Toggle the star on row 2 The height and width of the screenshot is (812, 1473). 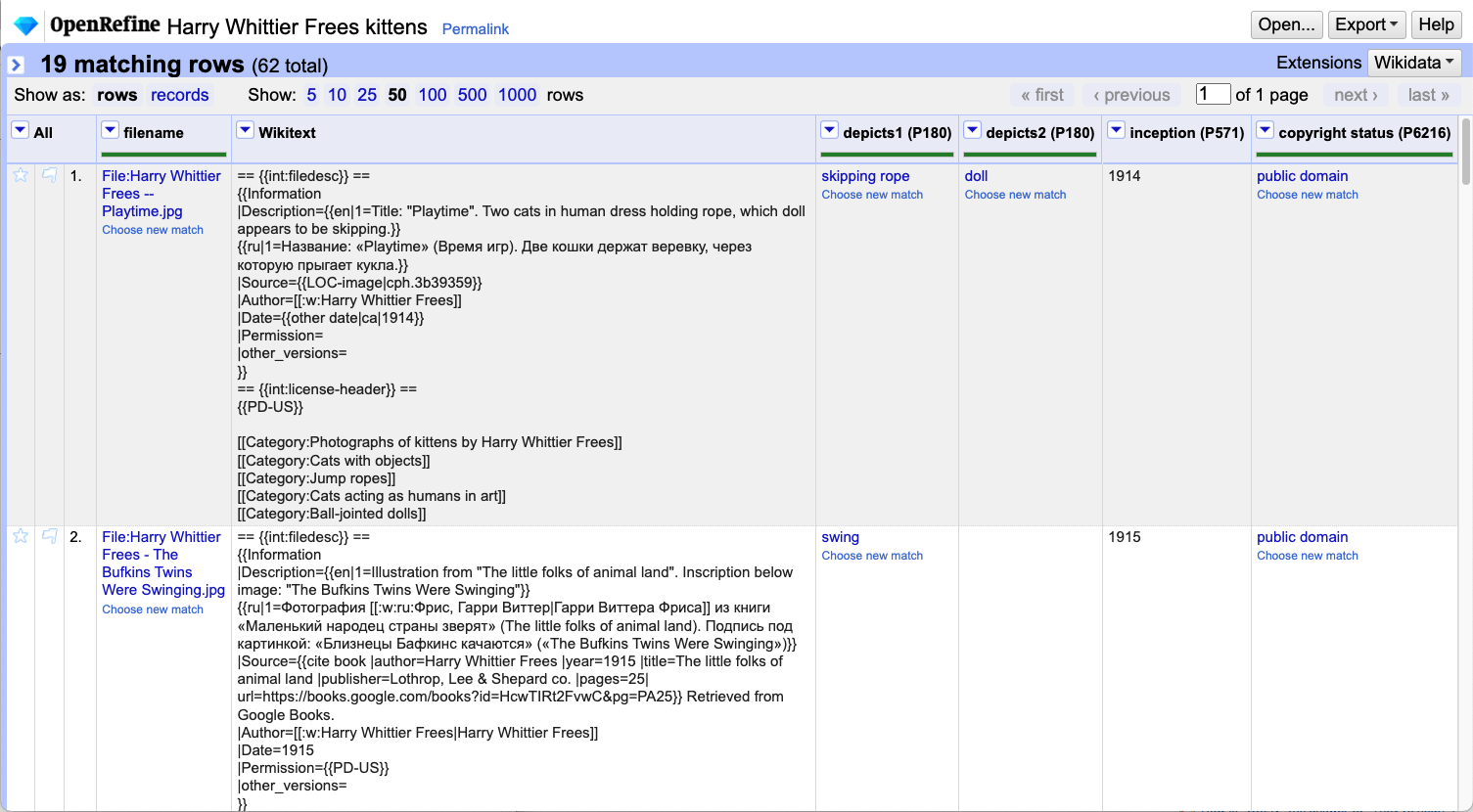(20, 536)
